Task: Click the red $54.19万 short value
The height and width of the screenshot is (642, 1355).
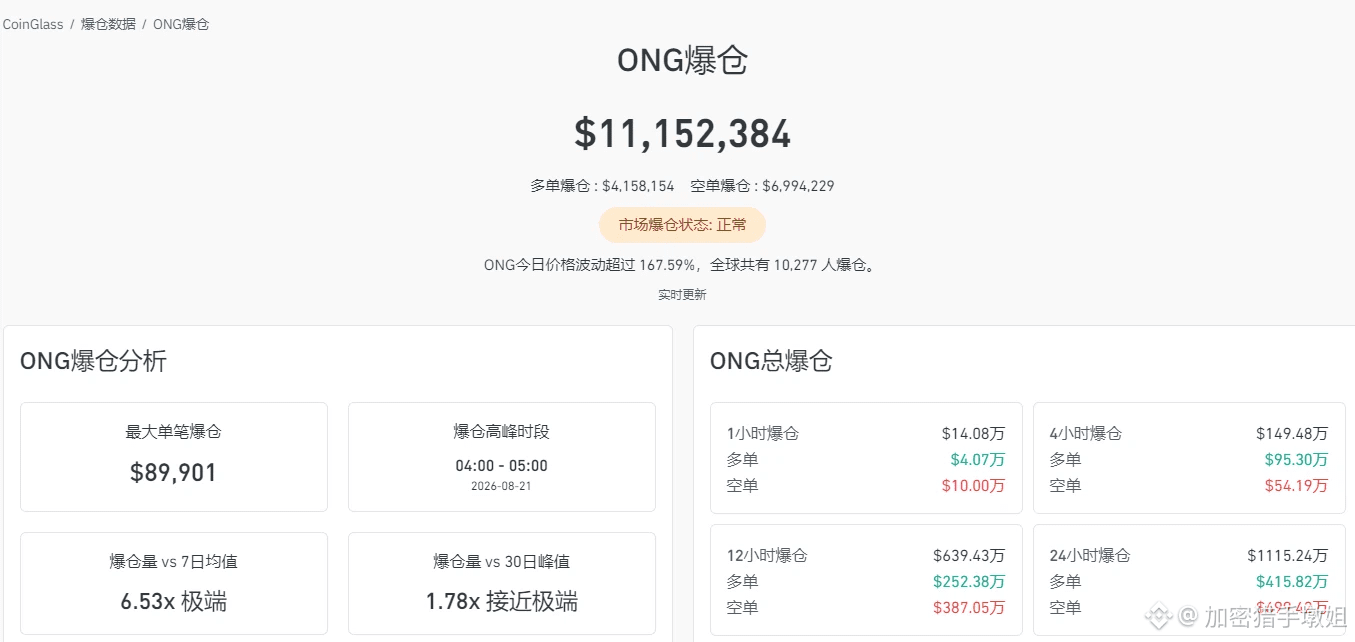Action: [1296, 486]
